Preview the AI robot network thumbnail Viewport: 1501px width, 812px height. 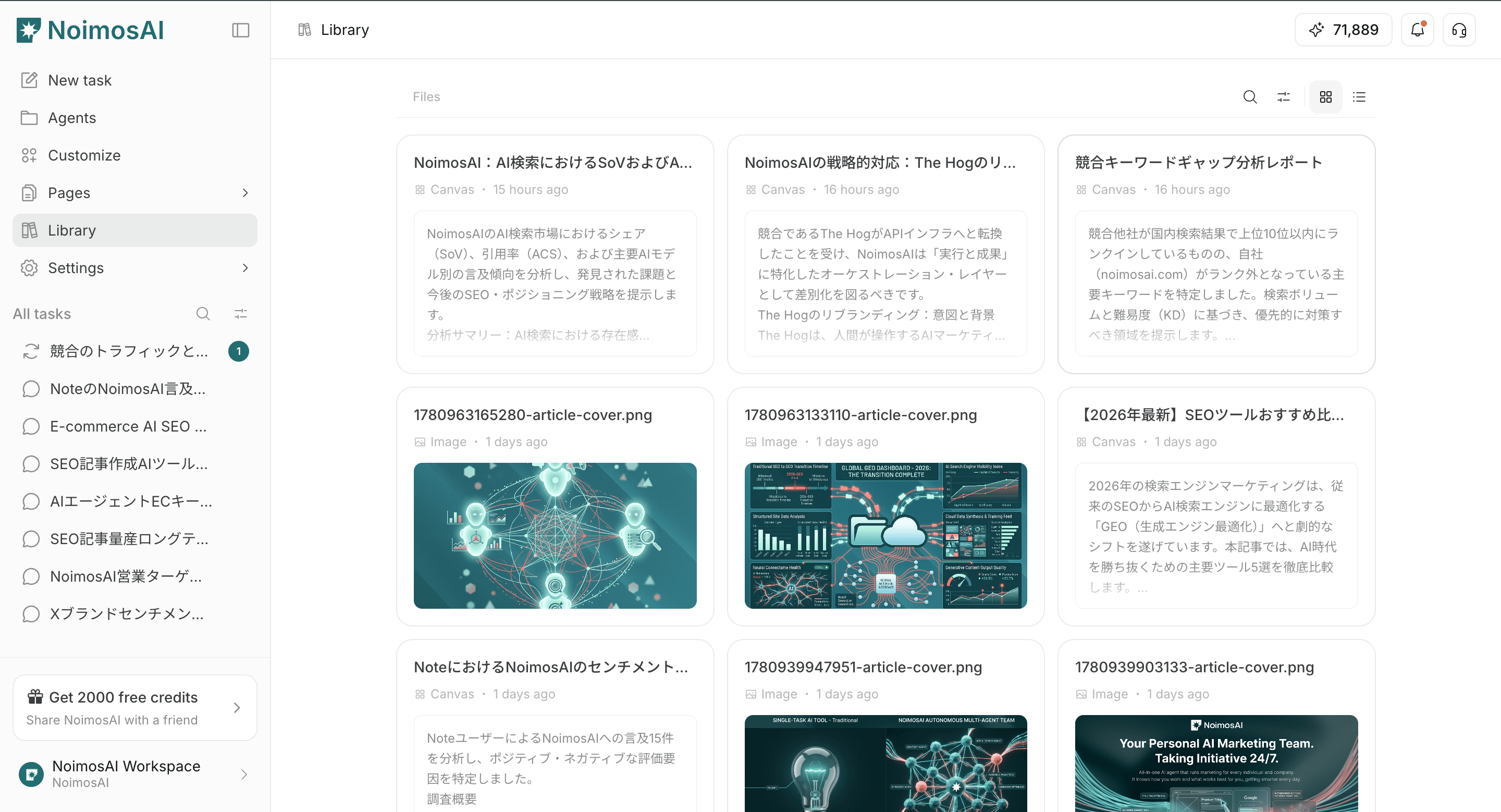(x=555, y=536)
